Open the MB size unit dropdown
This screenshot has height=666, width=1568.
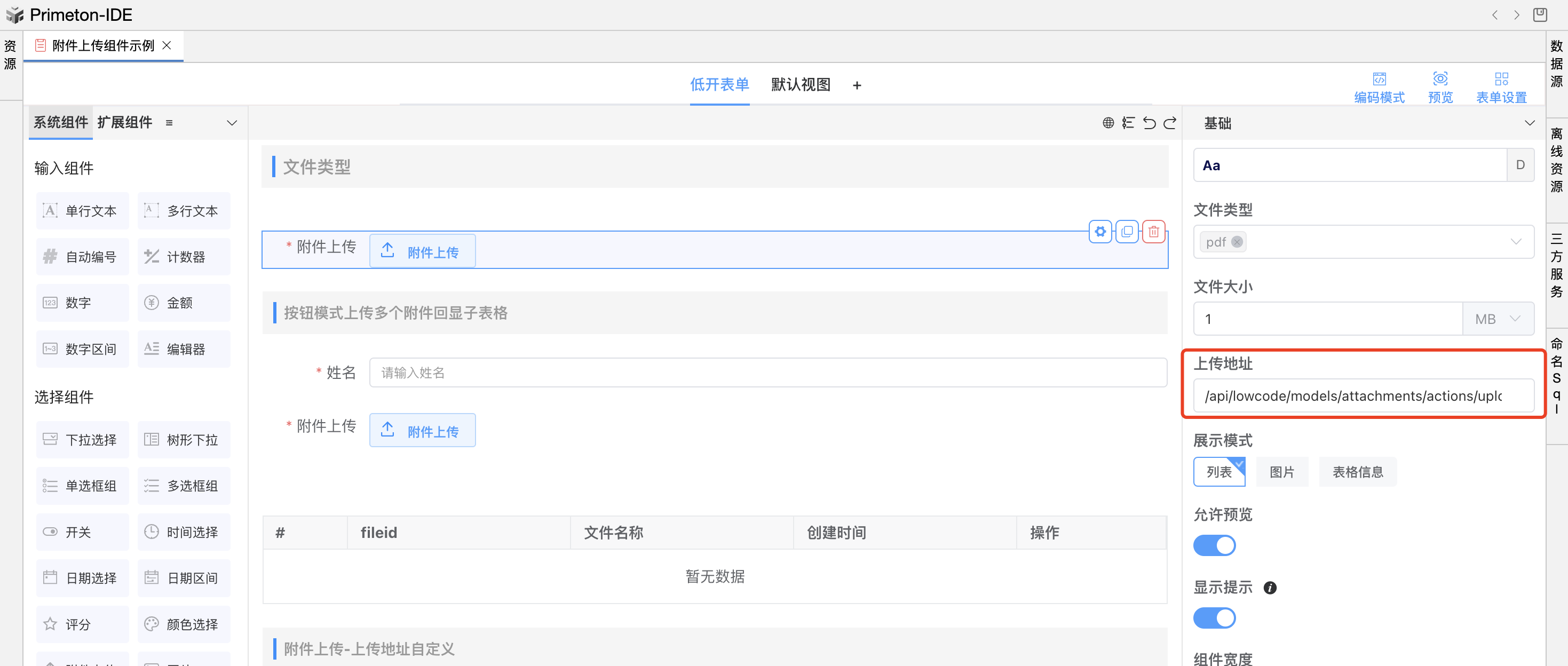(x=1498, y=319)
